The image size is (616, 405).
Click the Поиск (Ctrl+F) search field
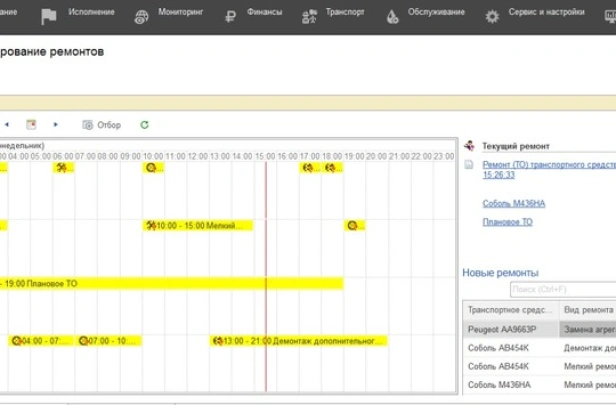pyautogui.click(x=563, y=290)
